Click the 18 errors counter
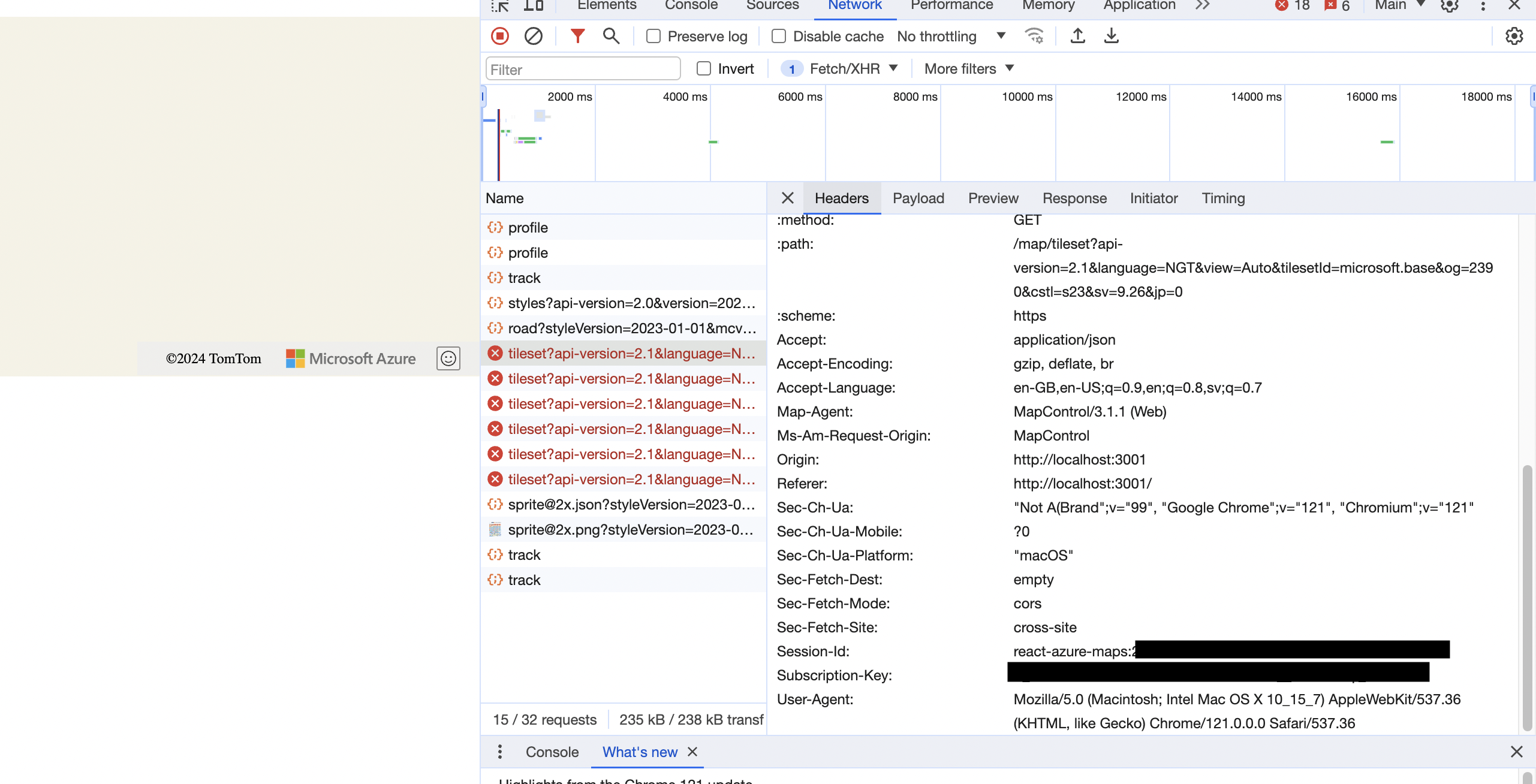Viewport: 1536px width, 784px height. (x=1293, y=5)
